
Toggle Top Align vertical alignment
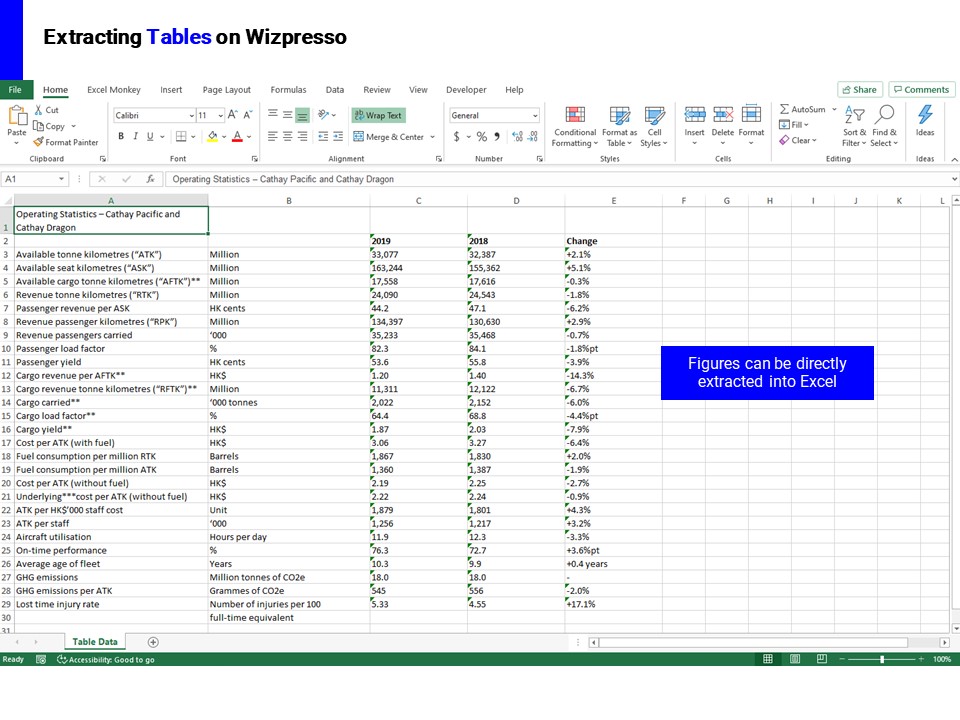pyautogui.click(x=272, y=114)
